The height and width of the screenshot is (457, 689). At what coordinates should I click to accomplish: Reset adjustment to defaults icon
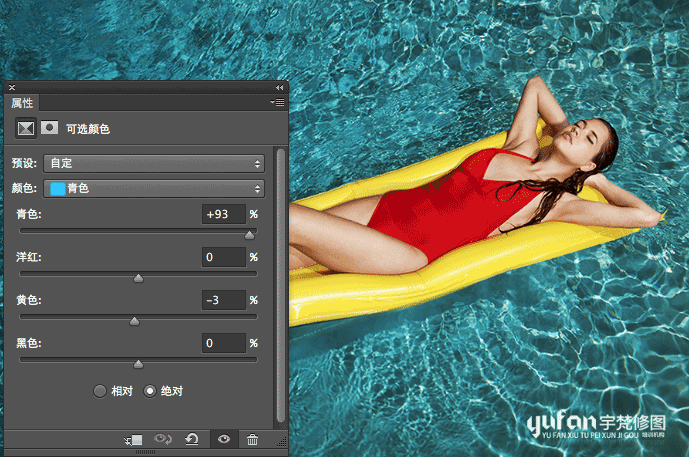[192, 439]
